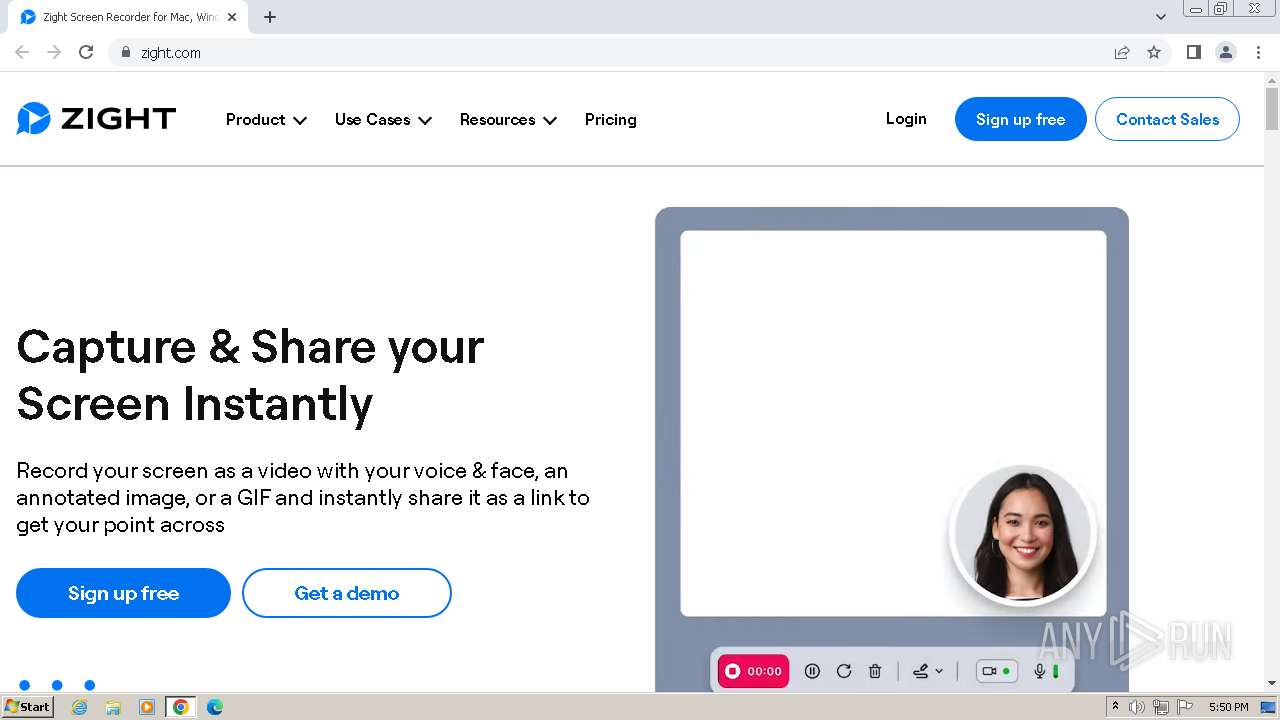Go to the Pricing page
Image resolution: width=1280 pixels, height=720 pixels.
[610, 119]
